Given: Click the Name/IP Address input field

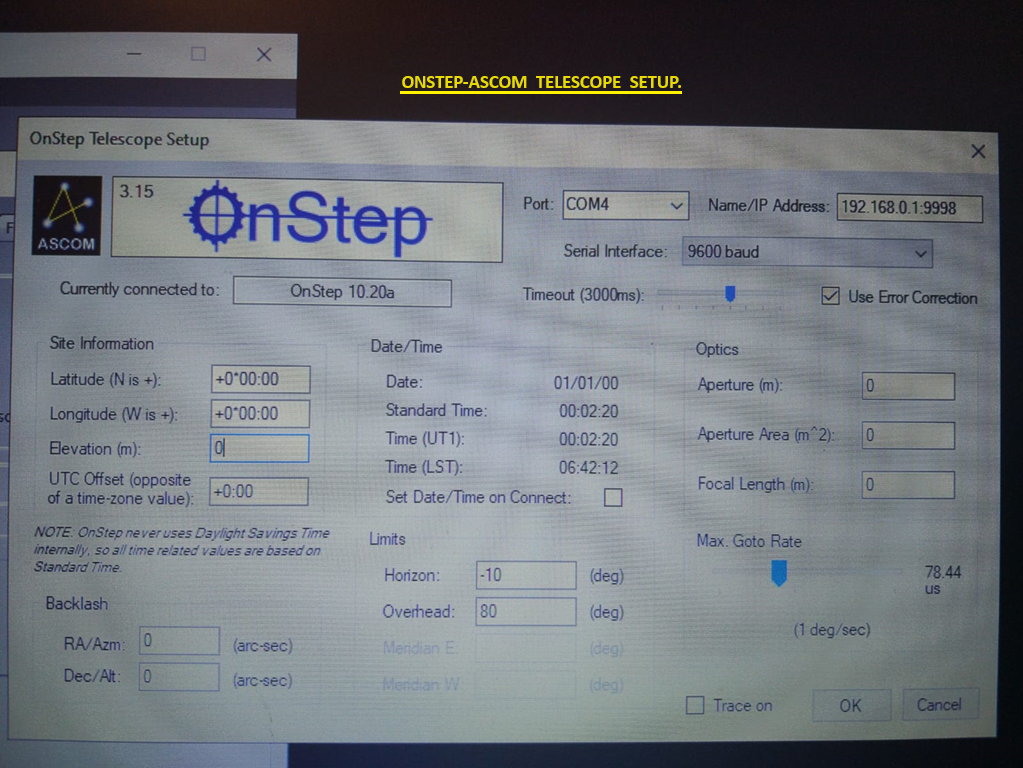Looking at the screenshot, I should [x=909, y=208].
